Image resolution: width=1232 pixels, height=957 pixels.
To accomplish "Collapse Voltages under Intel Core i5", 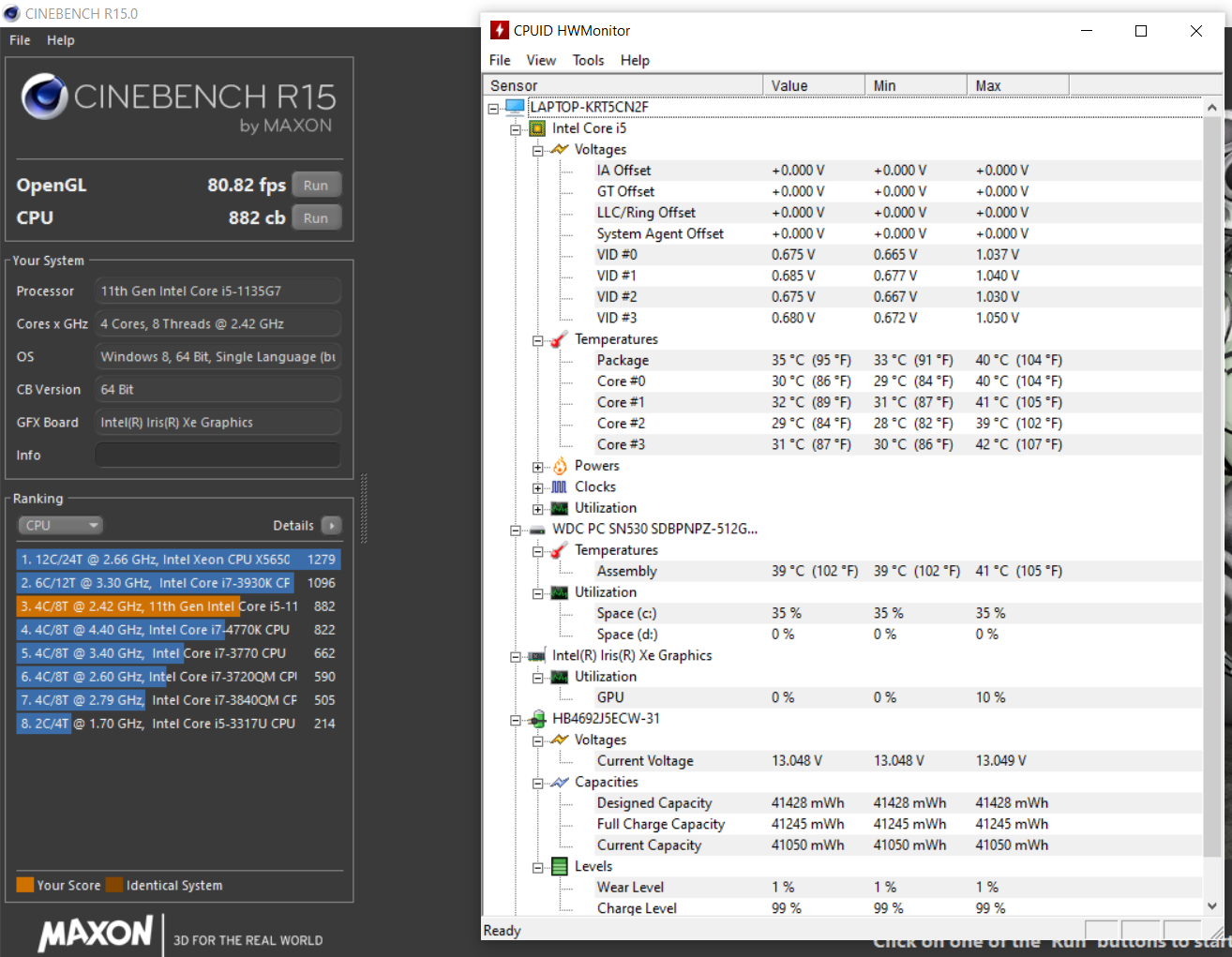I will coord(538,150).
